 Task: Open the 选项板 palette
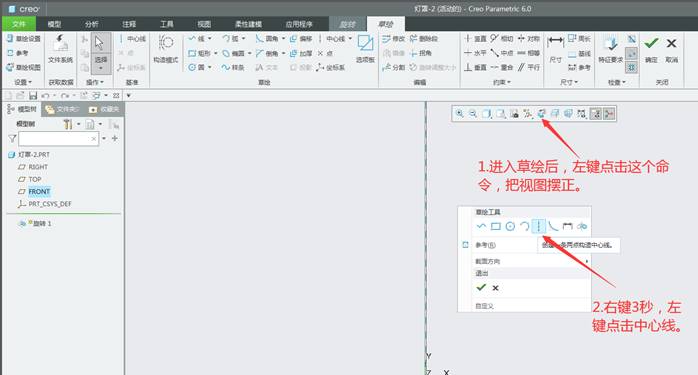[x=365, y=49]
